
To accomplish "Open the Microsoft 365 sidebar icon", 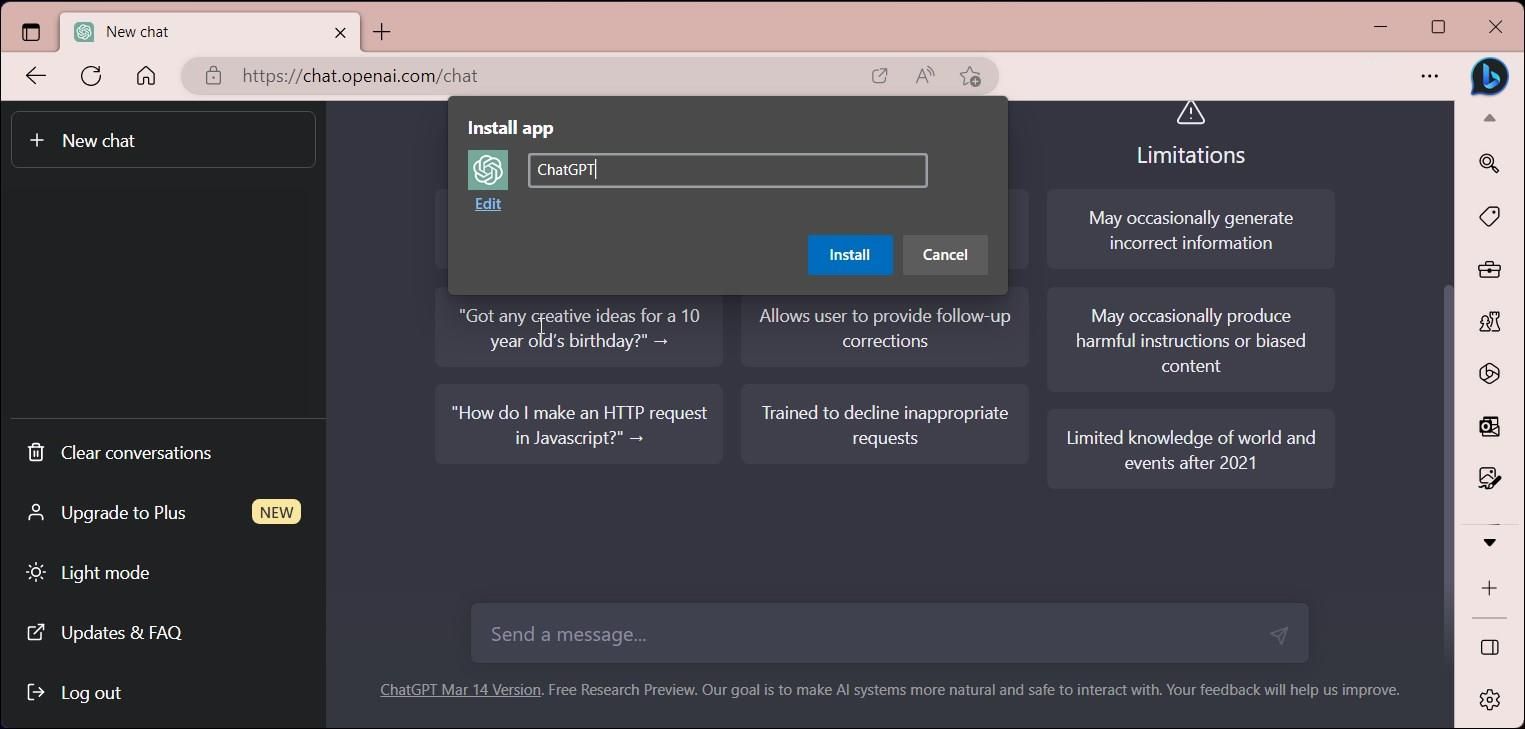I will point(1489,373).
